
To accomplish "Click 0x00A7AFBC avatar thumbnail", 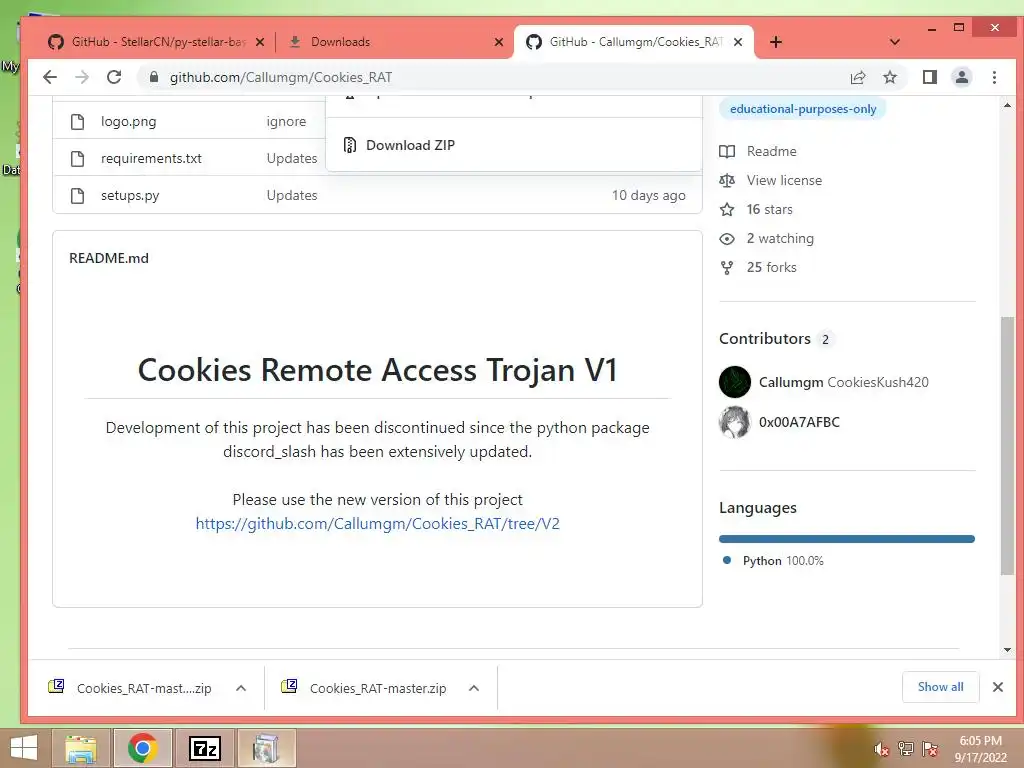I will [x=735, y=422].
